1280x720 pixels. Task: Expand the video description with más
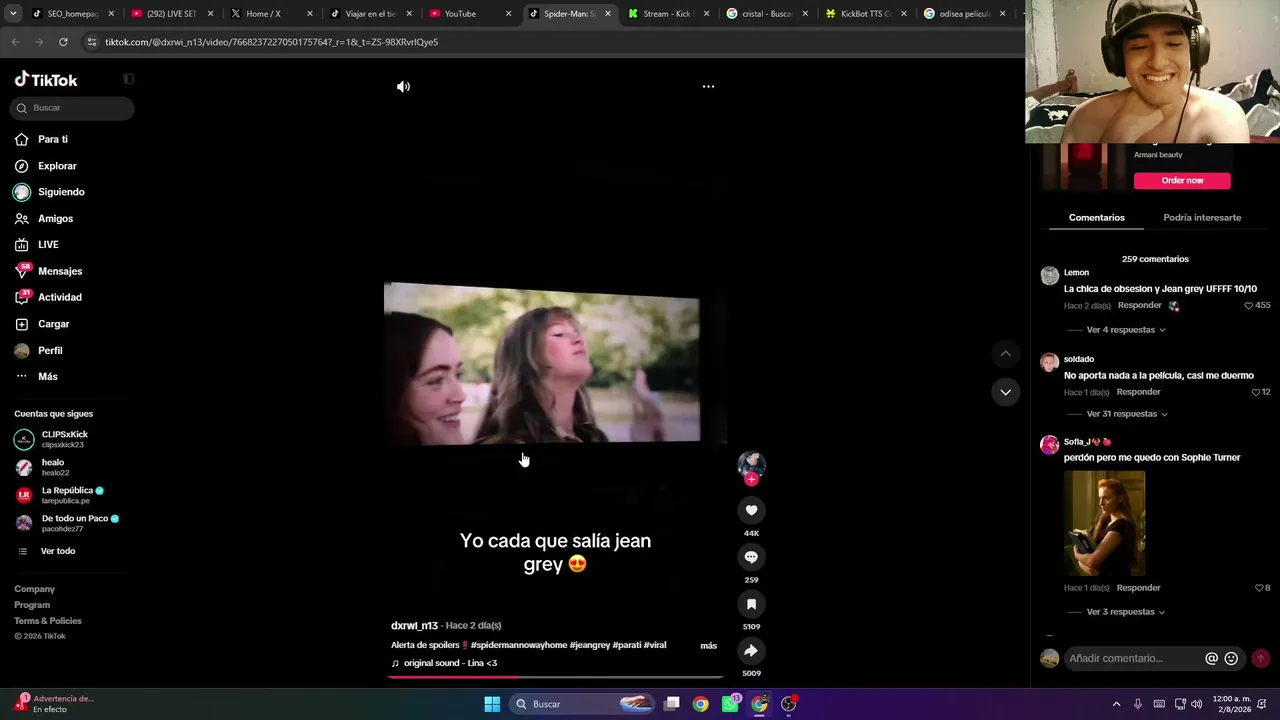click(x=708, y=646)
